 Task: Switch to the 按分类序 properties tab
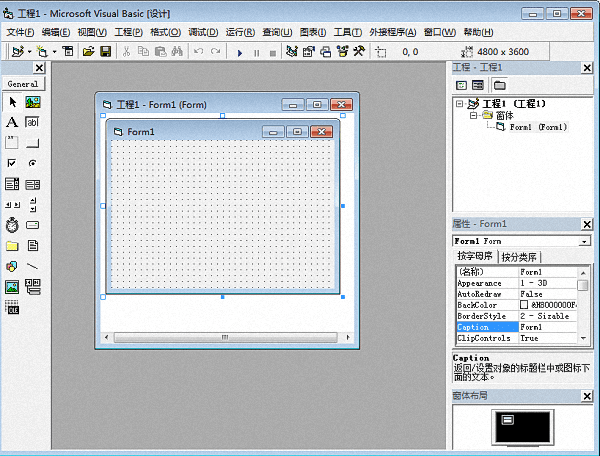519,257
